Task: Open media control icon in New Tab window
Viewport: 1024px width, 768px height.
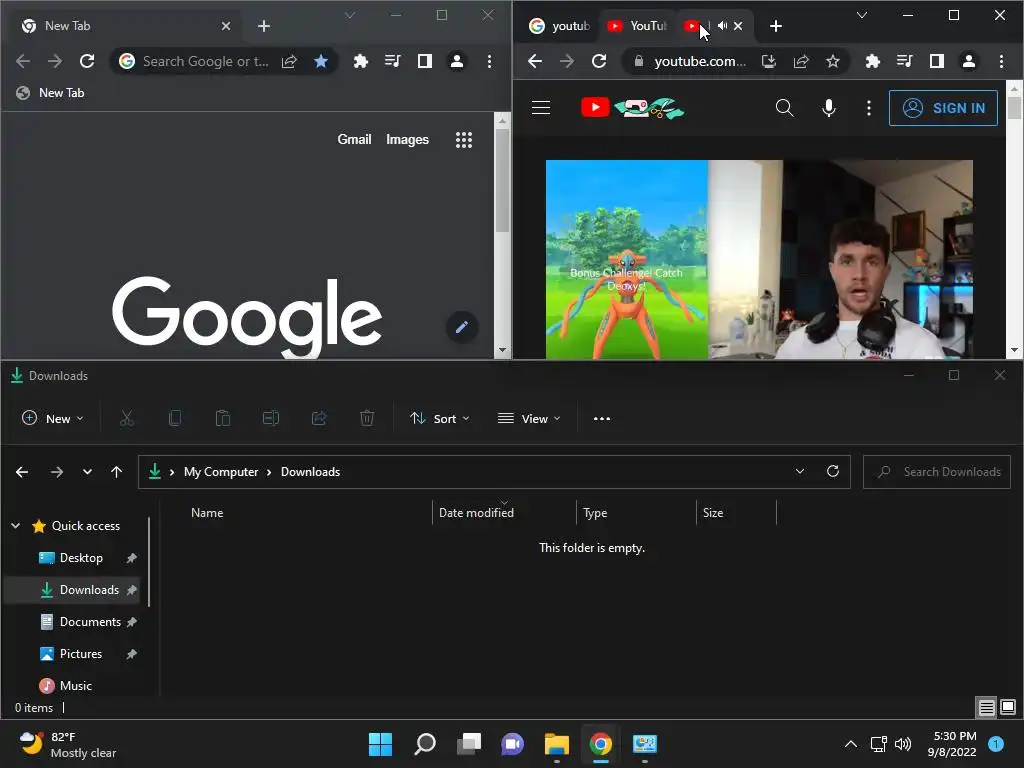Action: [392, 61]
